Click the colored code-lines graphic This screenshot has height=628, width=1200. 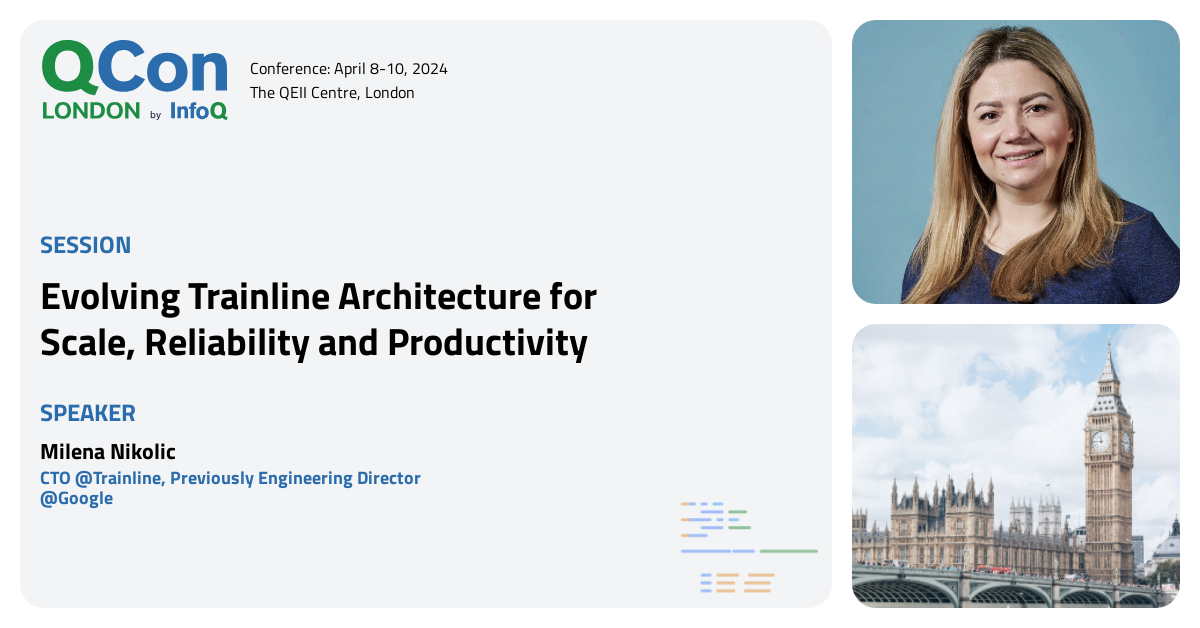coord(749,548)
